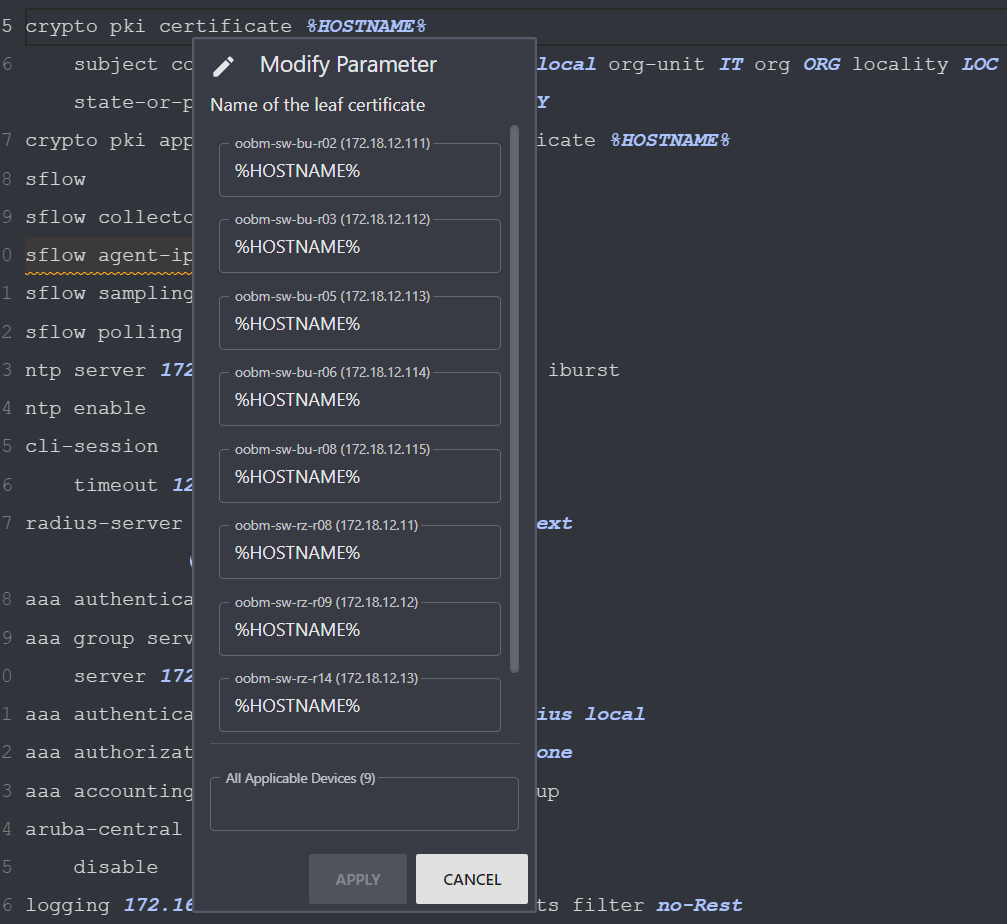This screenshot has width=1007, height=924.
Task: Edit the oobm-sw-bu-r06 hostname field
Action: 360,399
